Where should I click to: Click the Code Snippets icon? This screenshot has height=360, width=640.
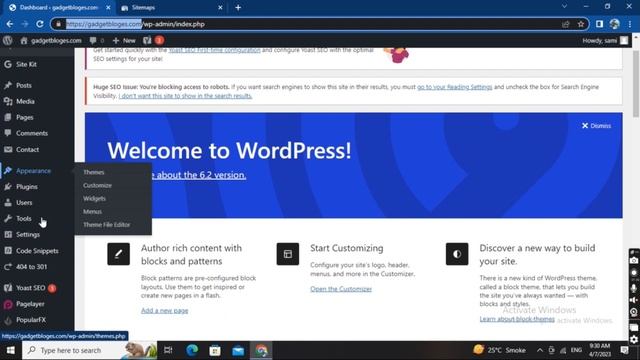[8, 251]
